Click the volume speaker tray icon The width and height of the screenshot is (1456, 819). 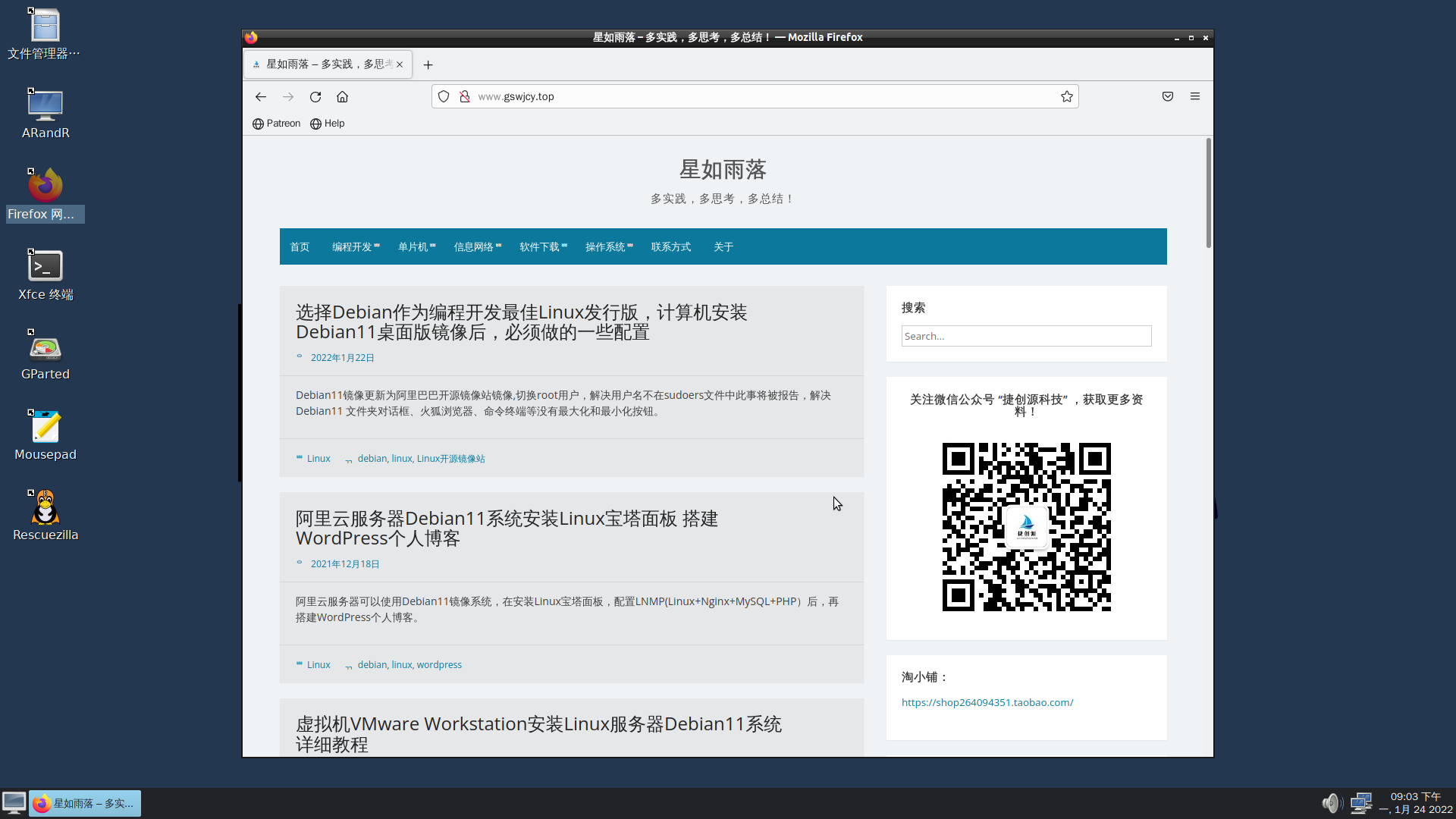pos(1332,803)
